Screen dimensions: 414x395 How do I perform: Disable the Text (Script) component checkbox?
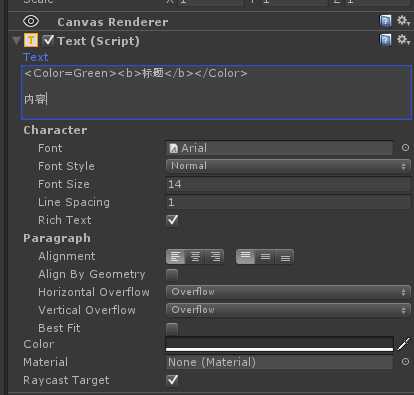pos(48,41)
